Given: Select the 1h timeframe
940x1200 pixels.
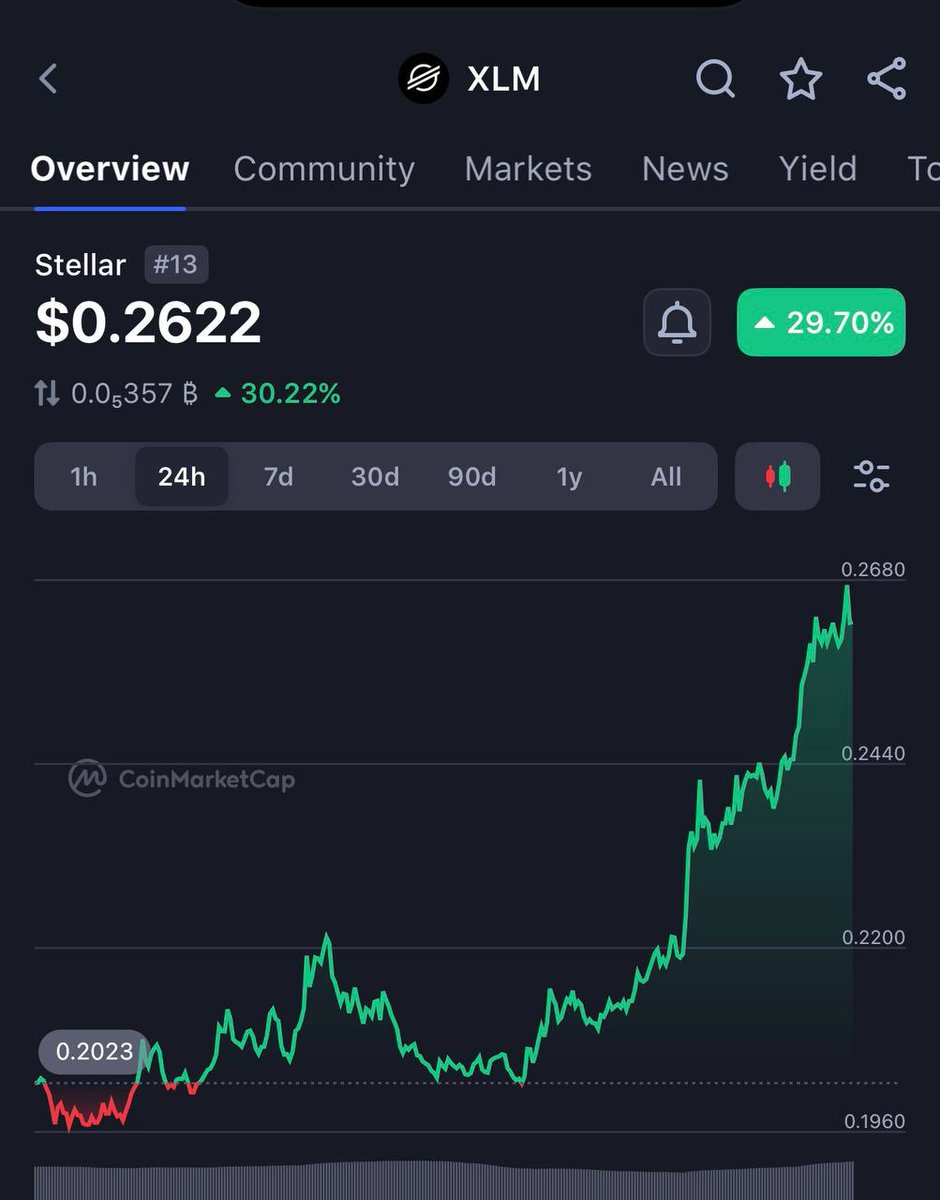Looking at the screenshot, I should (x=84, y=477).
